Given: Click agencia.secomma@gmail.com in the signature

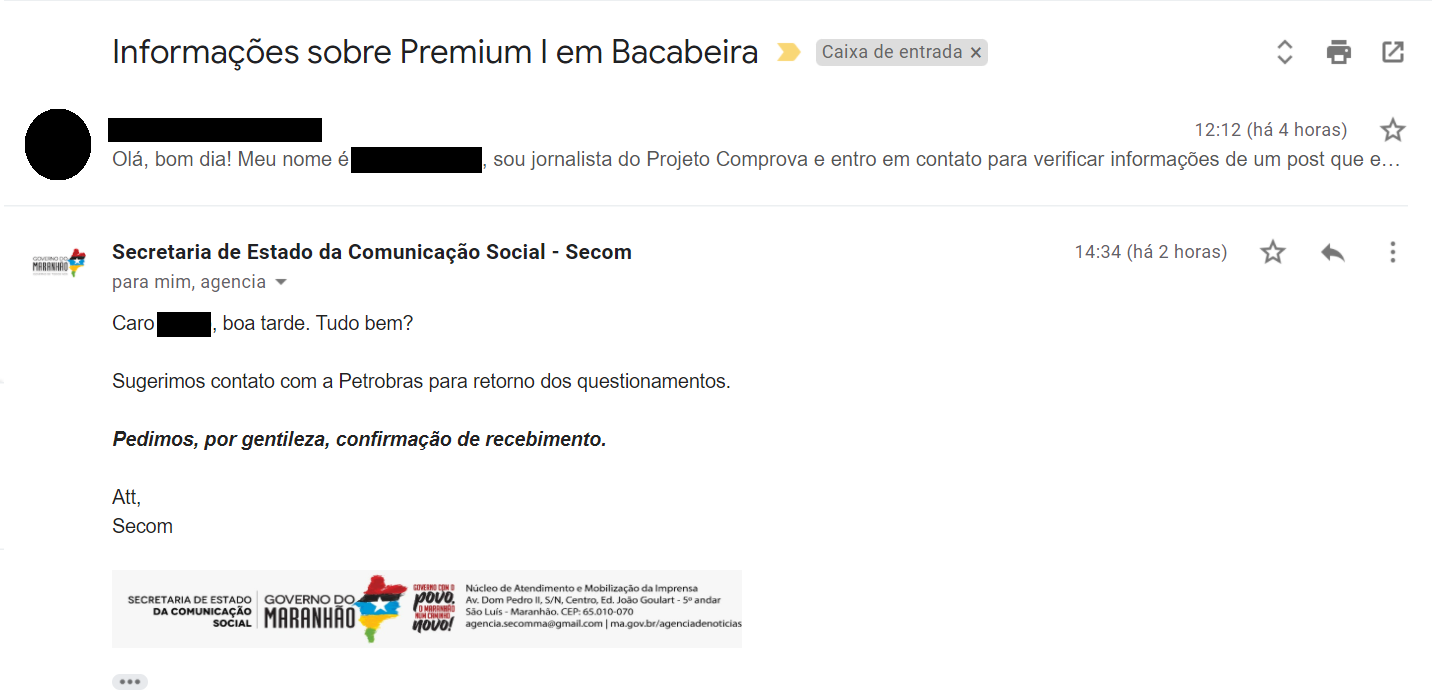Looking at the screenshot, I should 534,623.
